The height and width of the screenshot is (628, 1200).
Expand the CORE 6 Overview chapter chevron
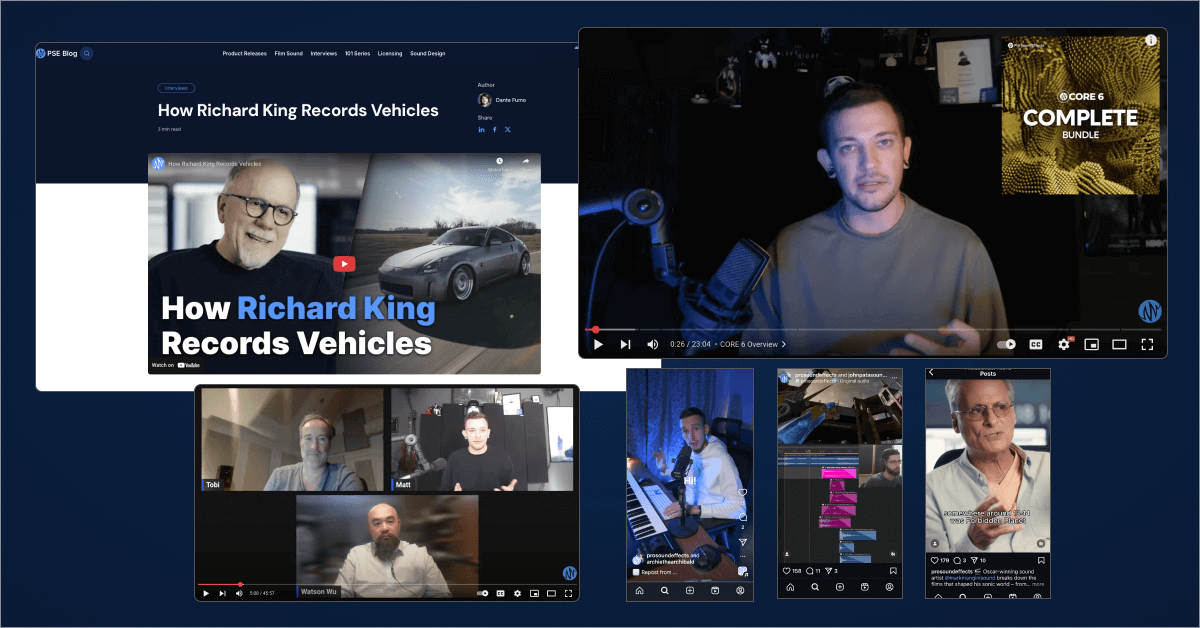click(x=784, y=344)
